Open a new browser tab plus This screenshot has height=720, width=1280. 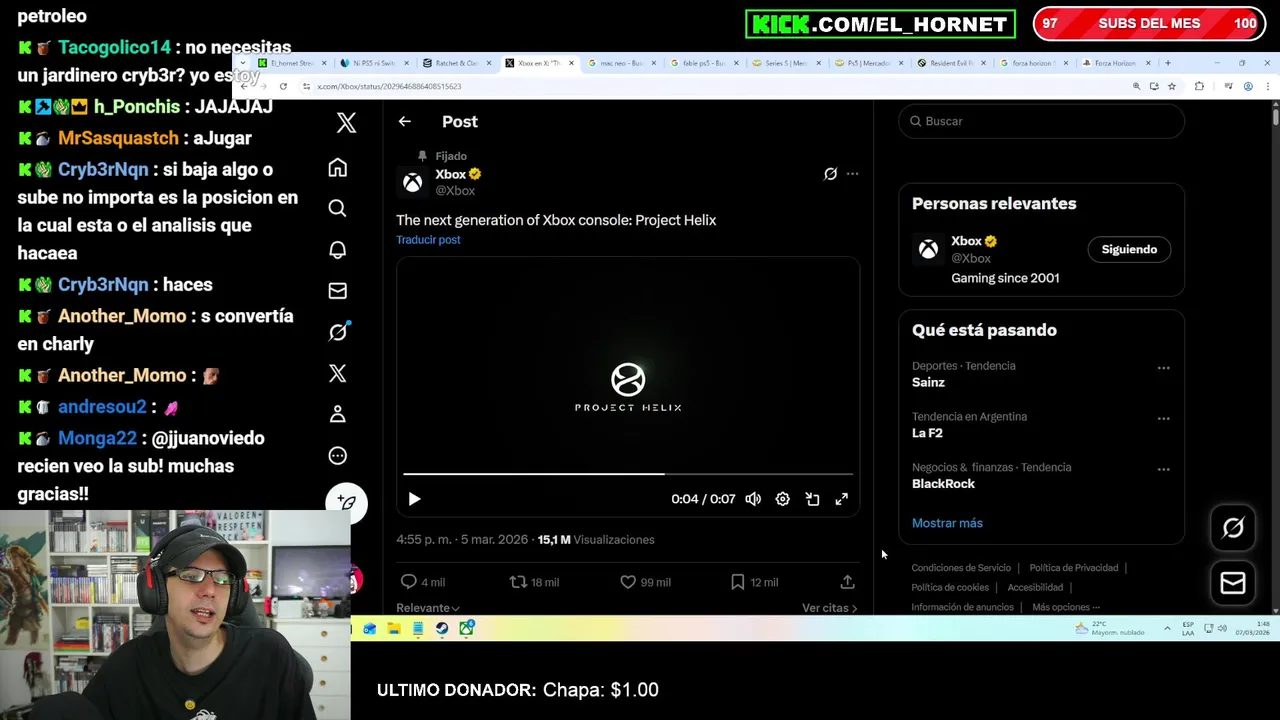[1167, 63]
